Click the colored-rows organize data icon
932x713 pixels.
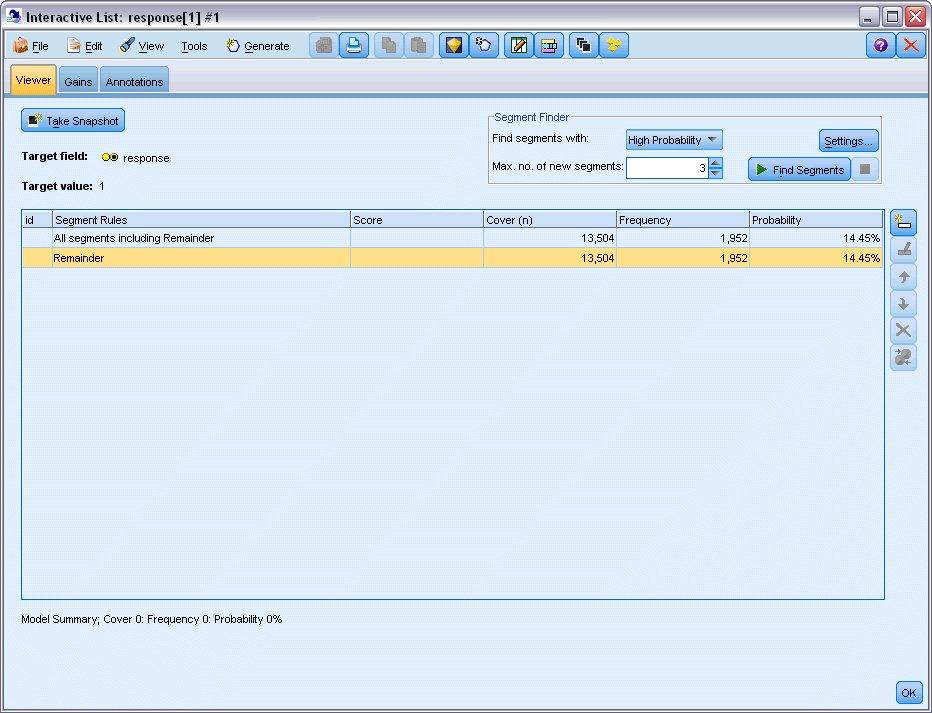549,45
